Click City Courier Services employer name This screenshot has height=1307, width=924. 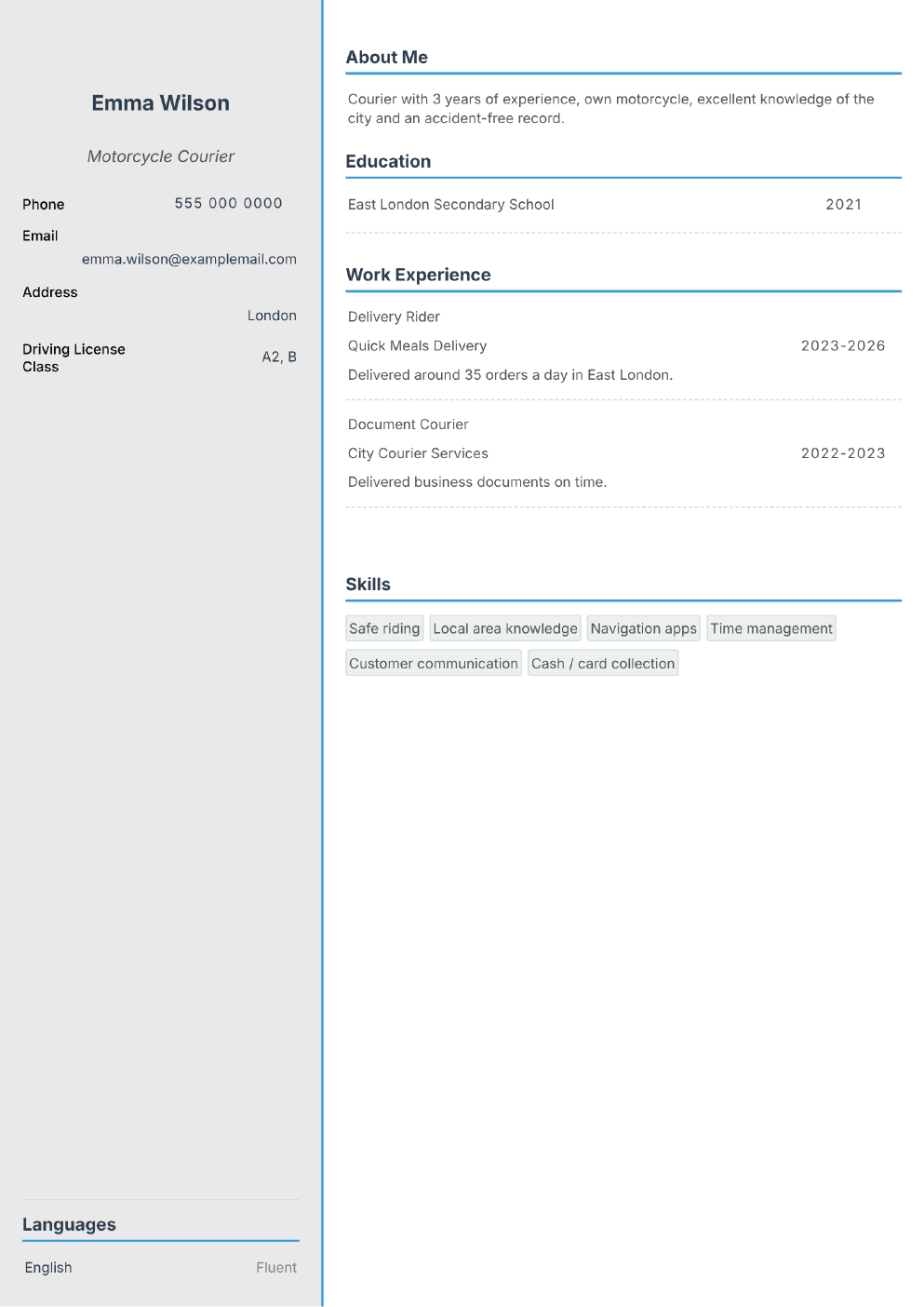click(419, 453)
